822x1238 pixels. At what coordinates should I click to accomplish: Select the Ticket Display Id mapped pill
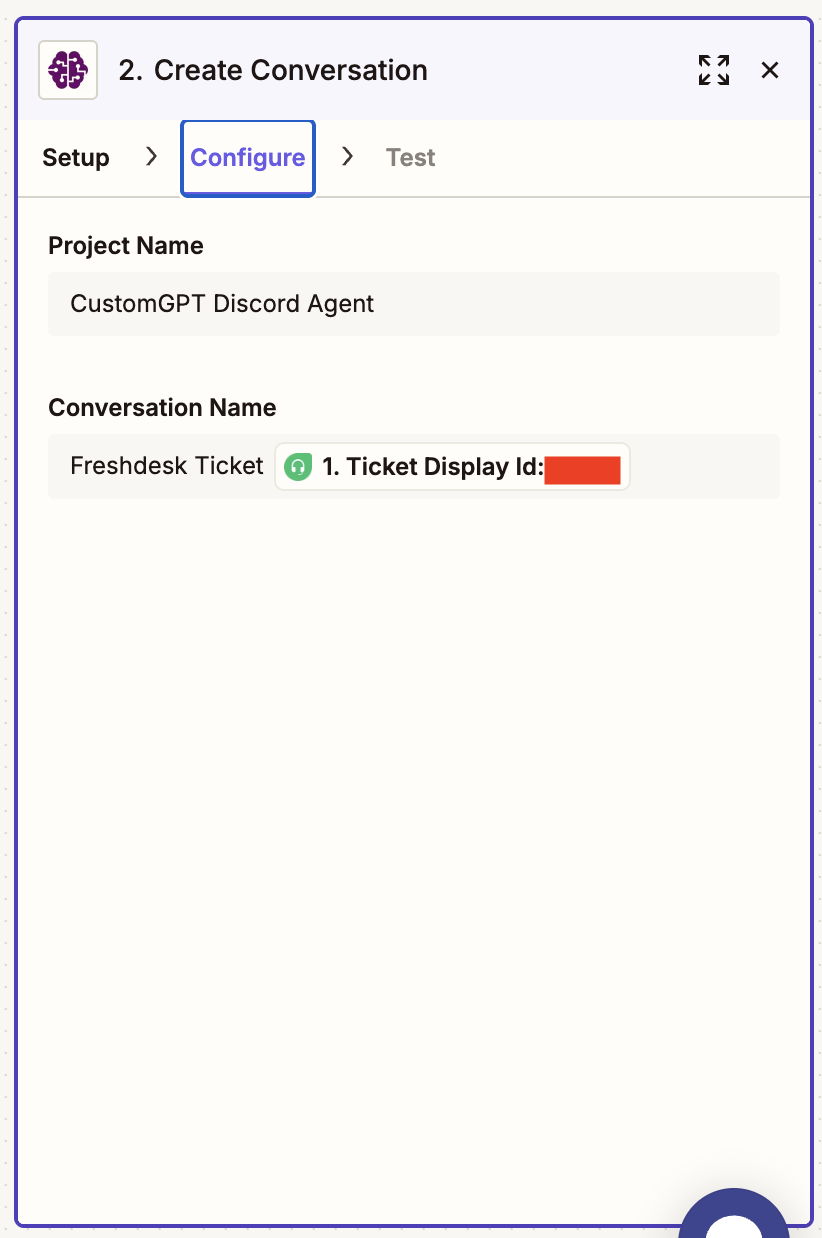tap(453, 467)
